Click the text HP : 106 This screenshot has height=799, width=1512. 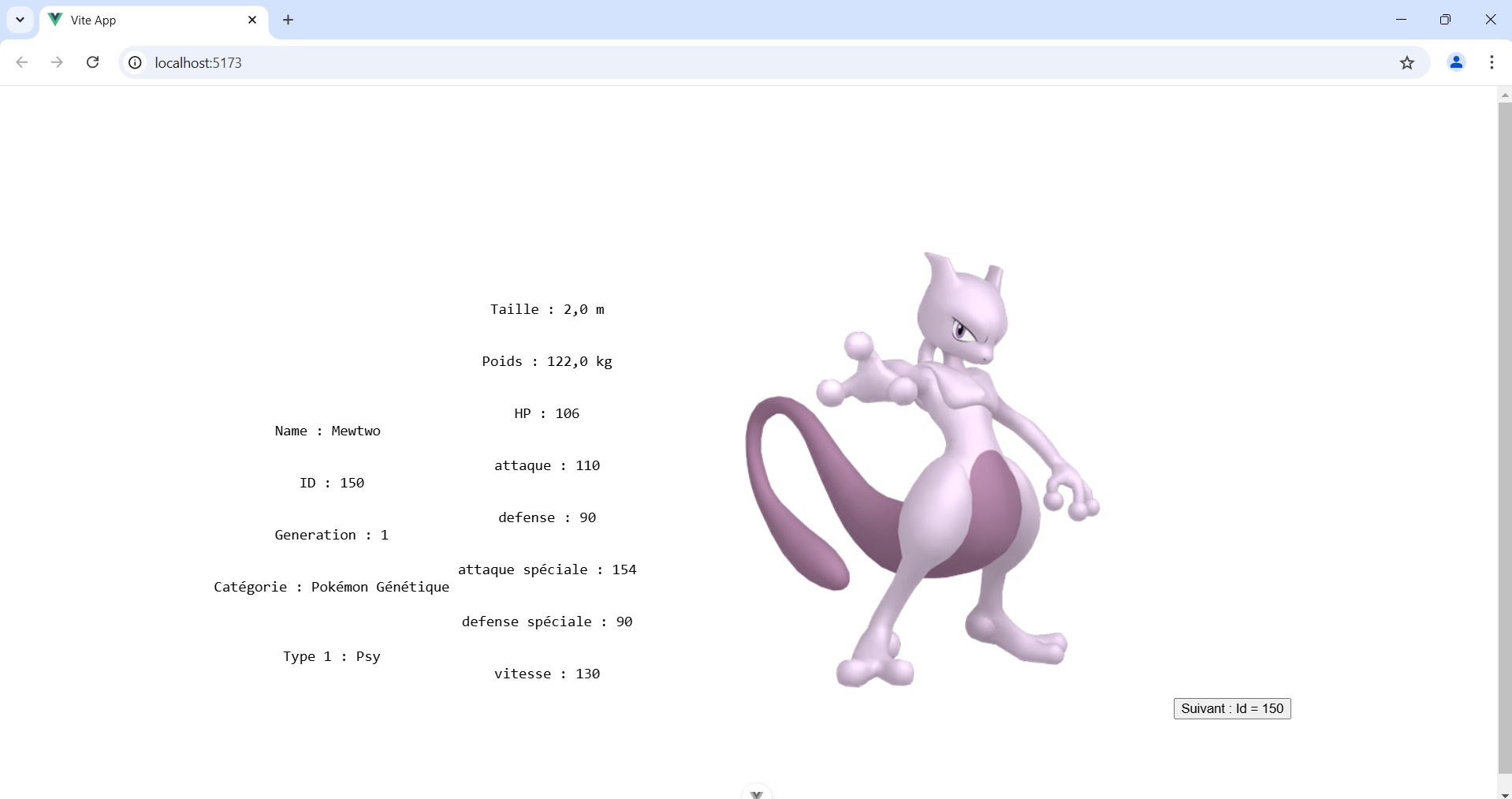coord(547,413)
